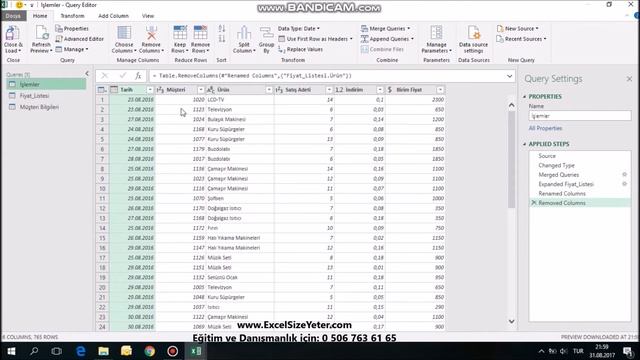The image size is (640, 360).
Task: Expand the formula bar
Action: pos(509,76)
